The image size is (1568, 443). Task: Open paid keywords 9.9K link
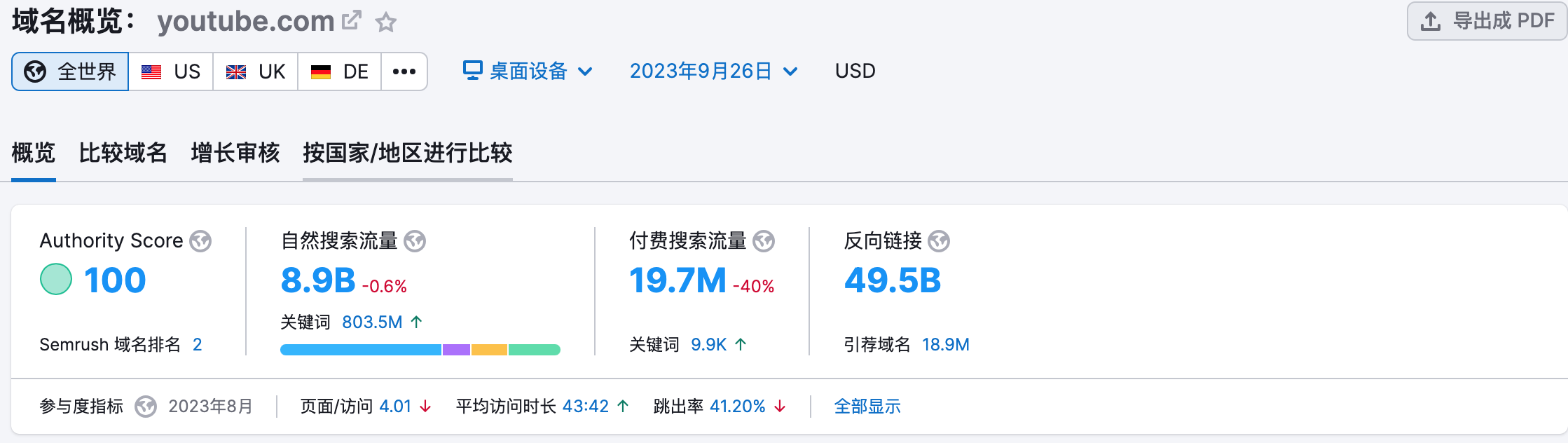(708, 344)
